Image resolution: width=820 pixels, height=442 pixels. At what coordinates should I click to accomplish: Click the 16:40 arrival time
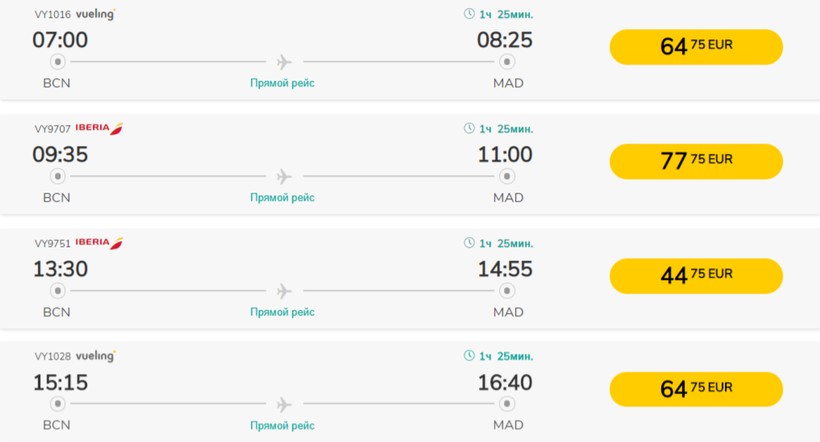tap(505, 383)
